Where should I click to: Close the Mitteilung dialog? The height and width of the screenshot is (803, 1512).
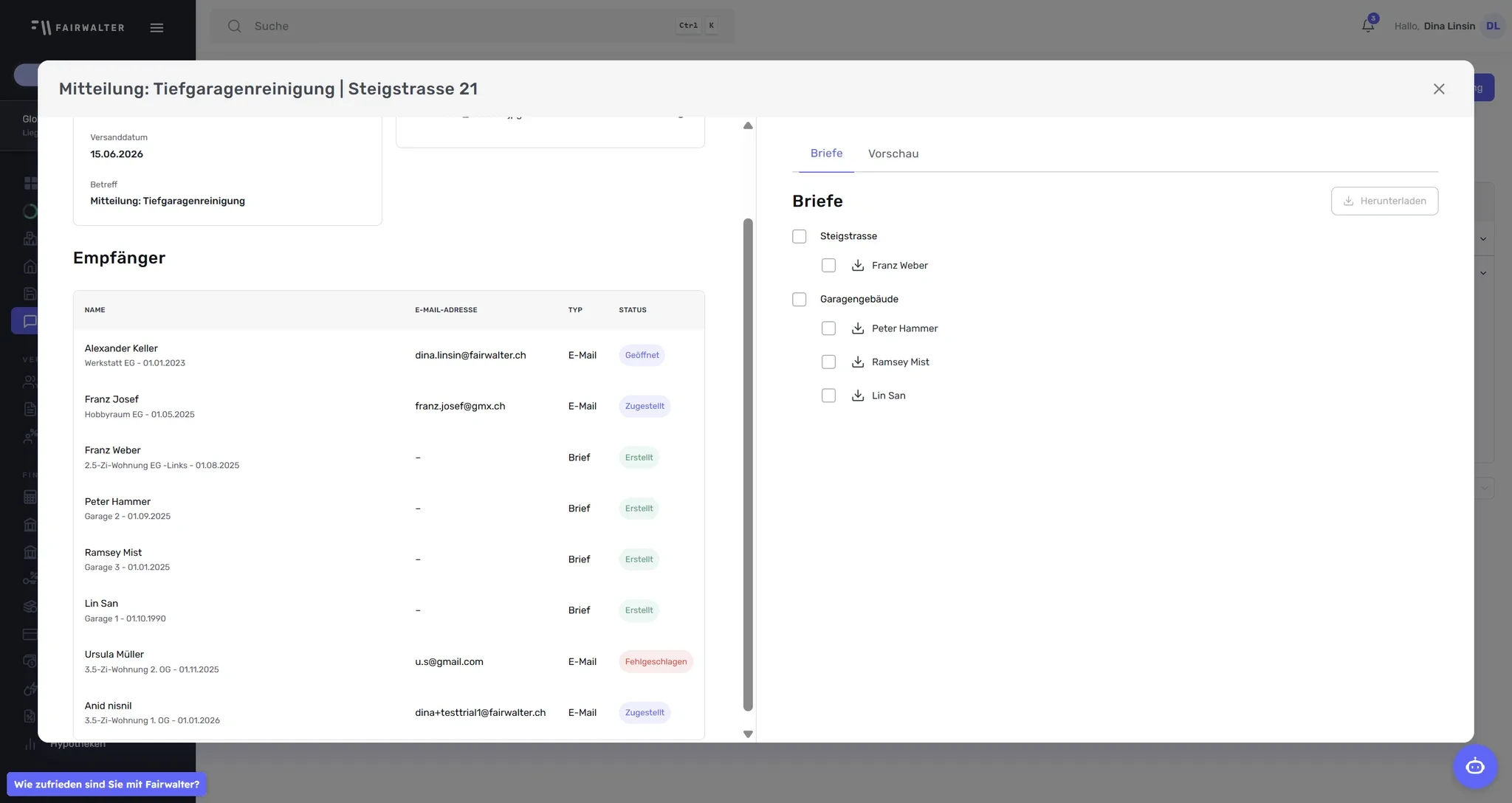[x=1439, y=89]
